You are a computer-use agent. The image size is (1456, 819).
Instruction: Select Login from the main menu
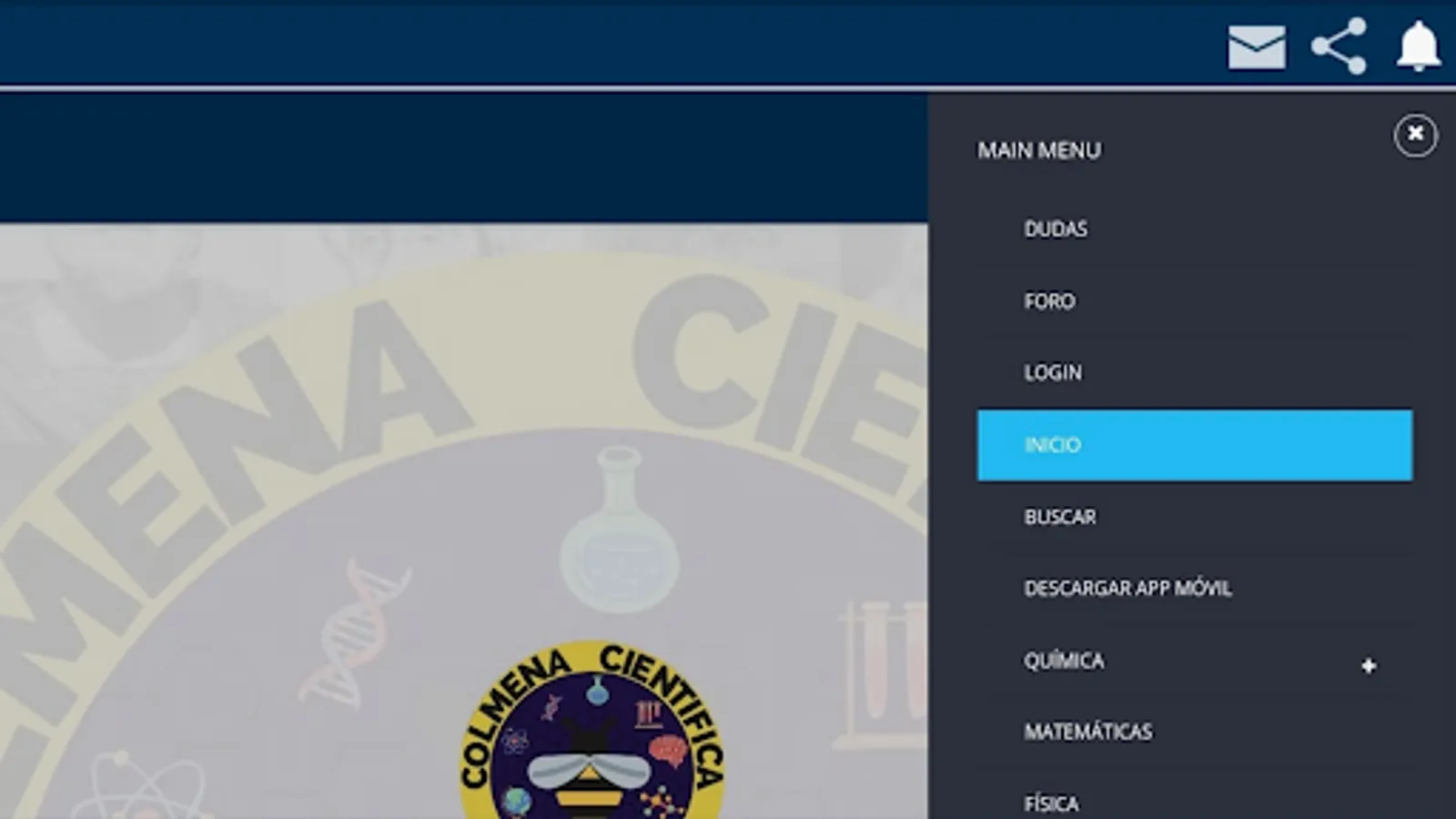[x=1195, y=373]
